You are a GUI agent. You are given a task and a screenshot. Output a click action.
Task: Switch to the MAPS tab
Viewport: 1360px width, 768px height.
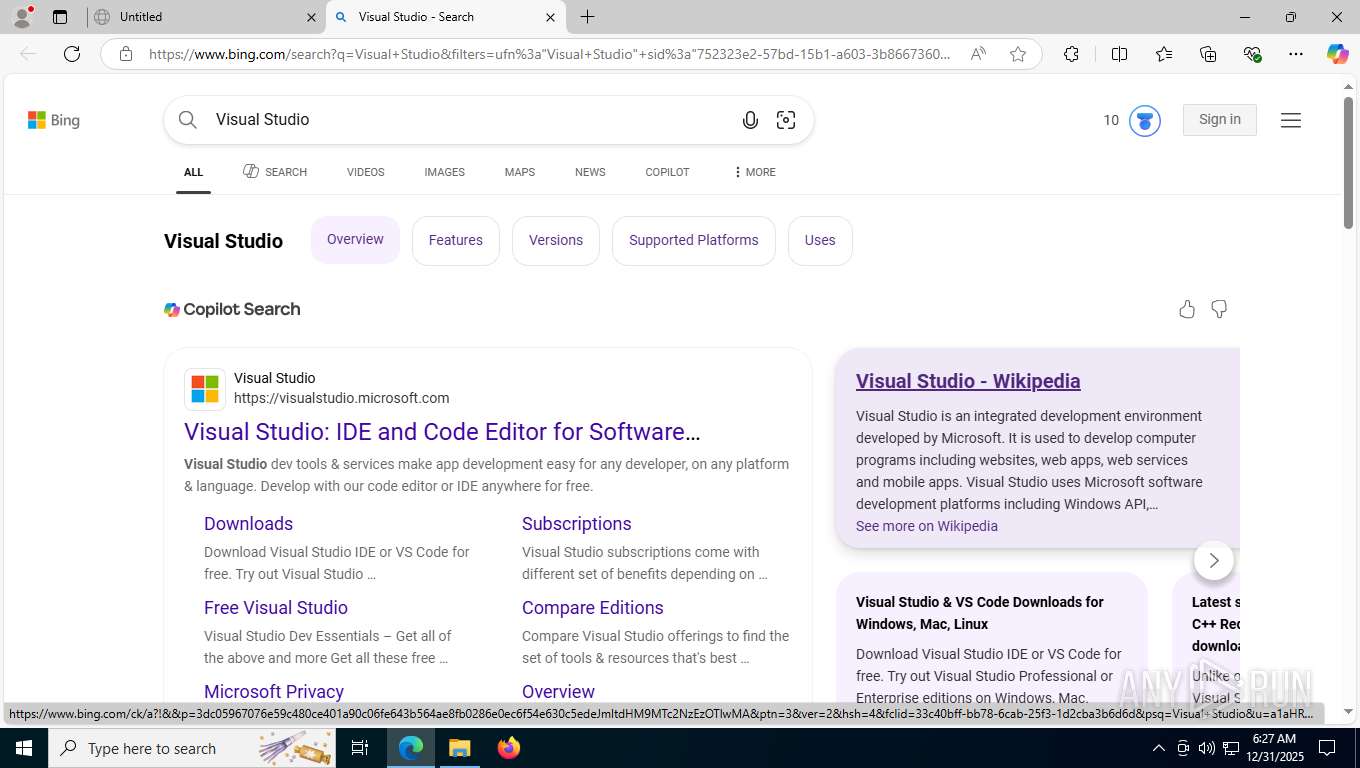[520, 172]
